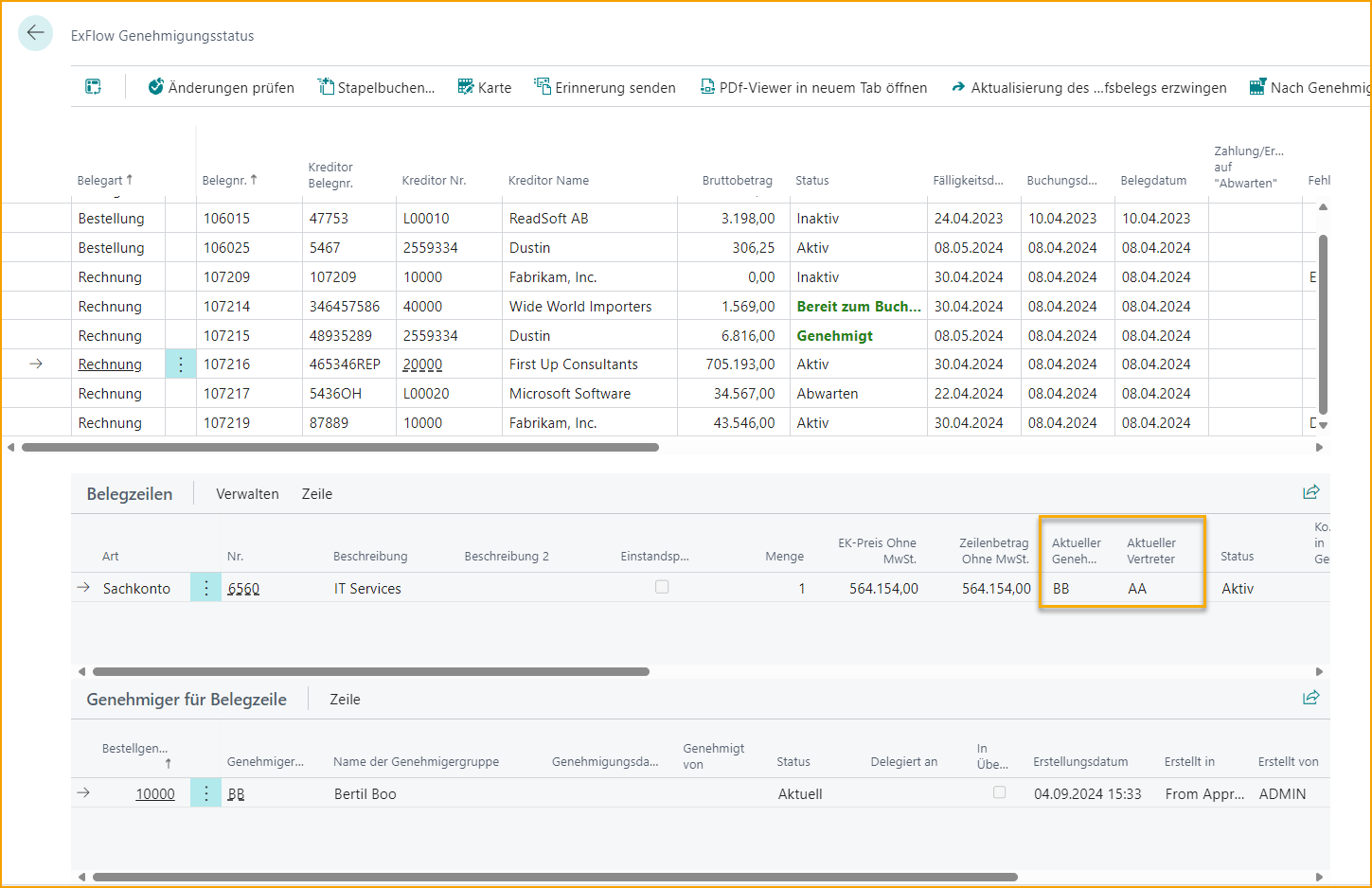Select the ReadSoft AB vendor name

[548, 218]
